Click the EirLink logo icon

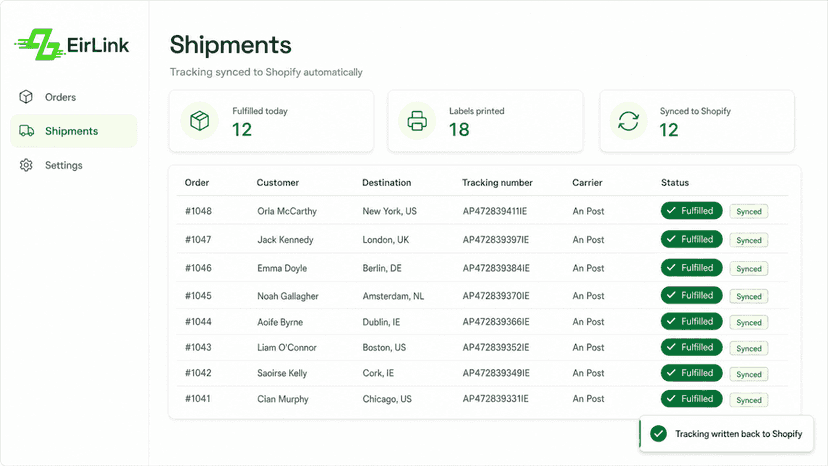(39, 44)
